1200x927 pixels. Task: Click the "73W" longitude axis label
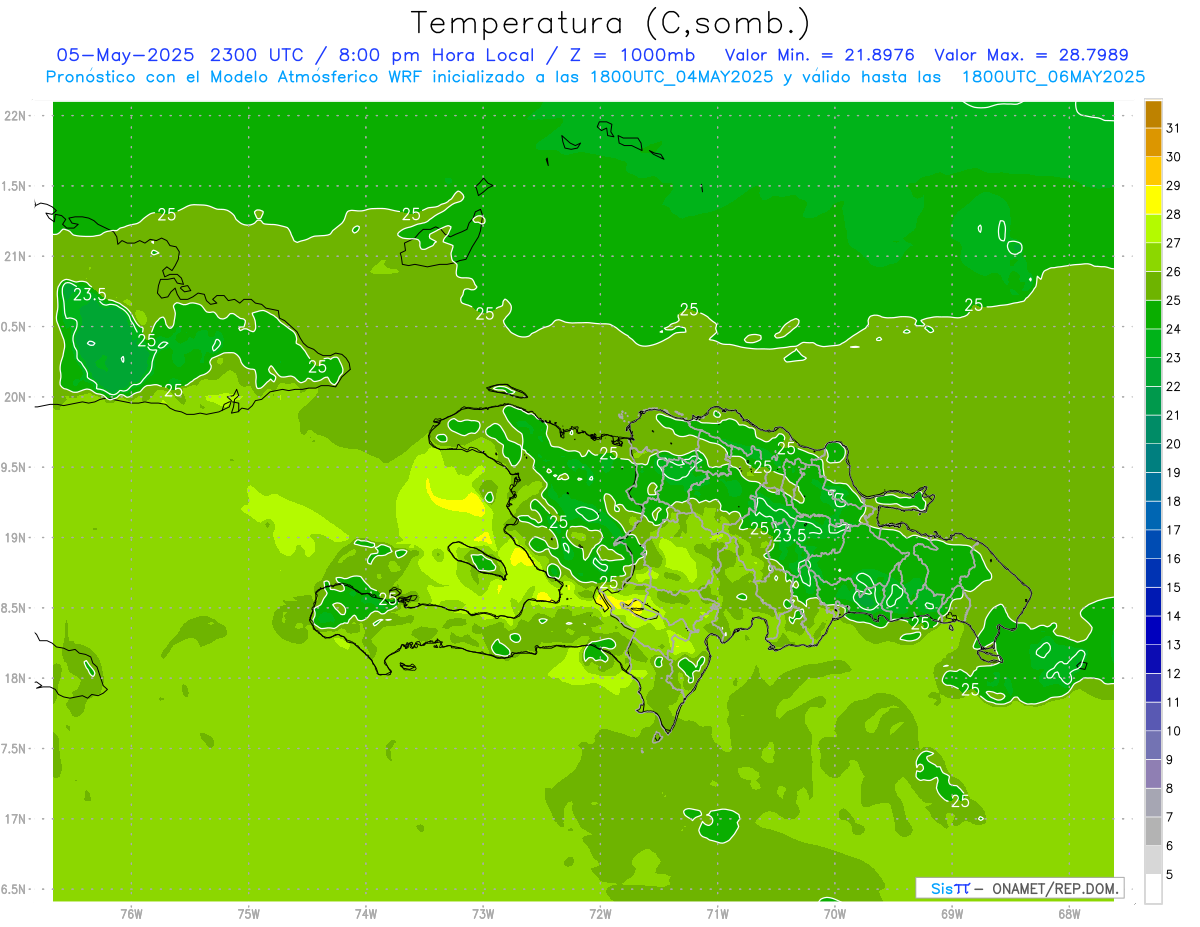coord(483,914)
